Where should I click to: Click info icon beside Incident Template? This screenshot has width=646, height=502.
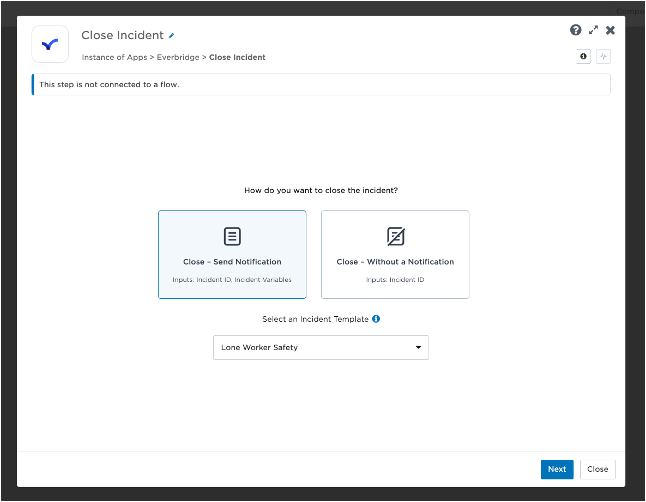[376, 319]
